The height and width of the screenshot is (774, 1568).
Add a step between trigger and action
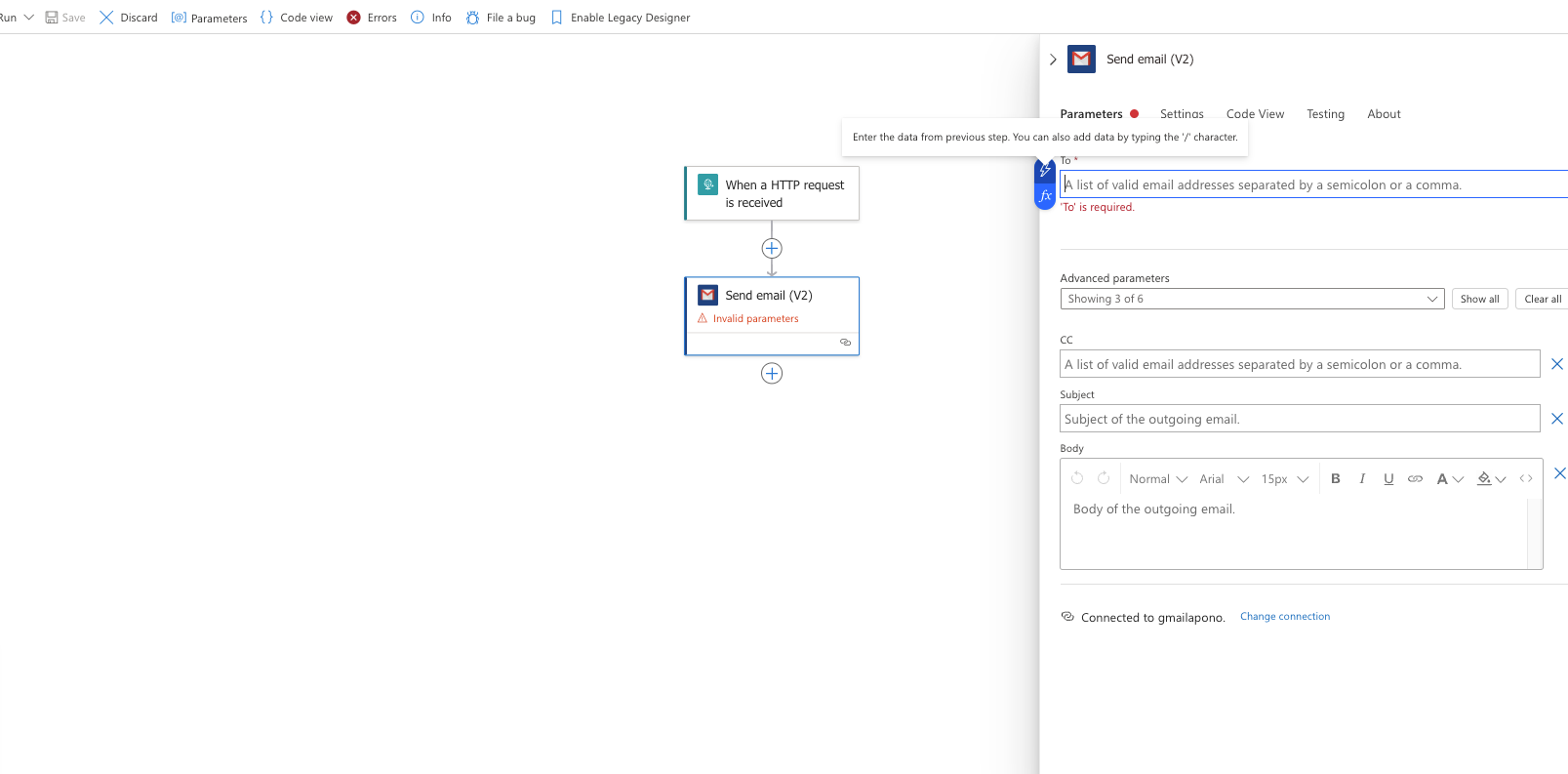[771, 248]
